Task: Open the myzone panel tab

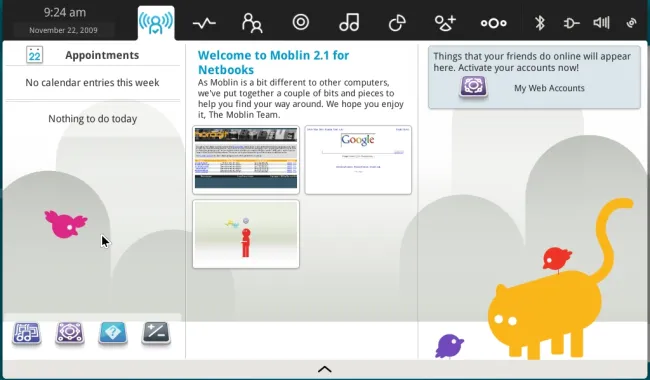Action: (x=156, y=23)
